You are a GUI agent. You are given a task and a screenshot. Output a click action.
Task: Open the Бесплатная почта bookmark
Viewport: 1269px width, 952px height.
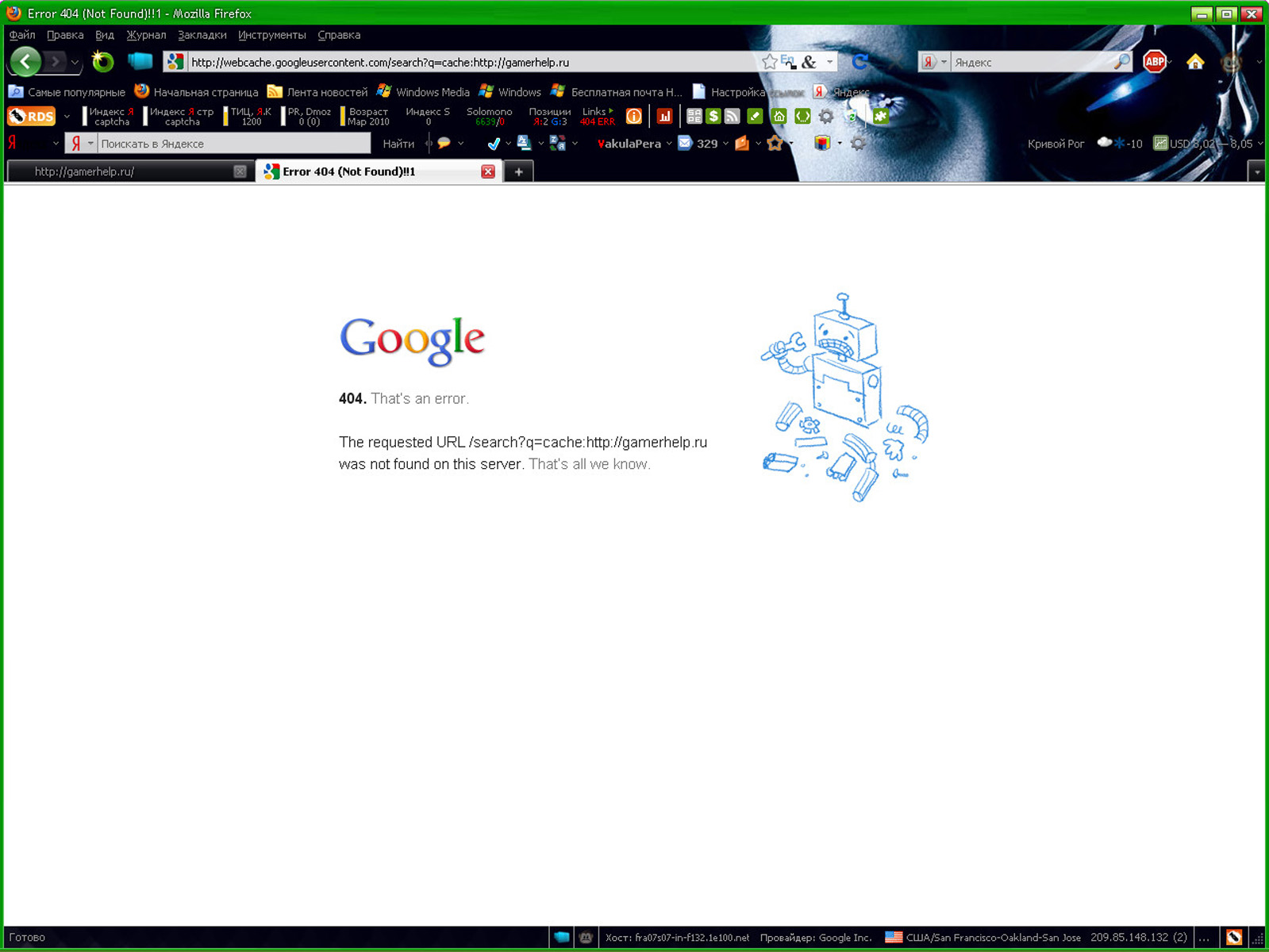click(x=617, y=92)
